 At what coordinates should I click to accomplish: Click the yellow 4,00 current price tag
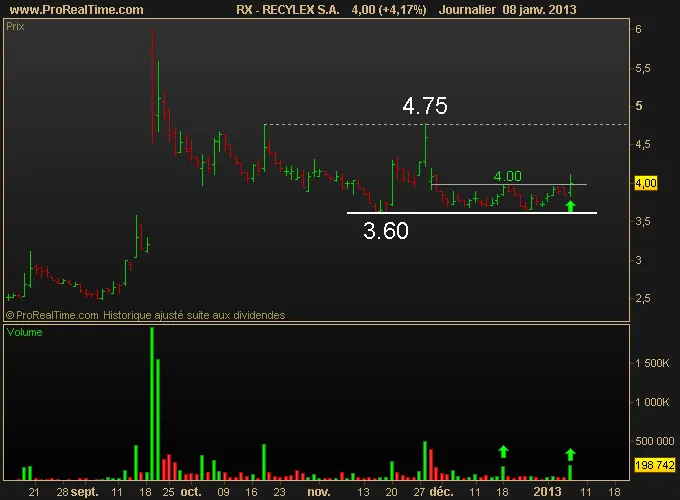click(646, 183)
